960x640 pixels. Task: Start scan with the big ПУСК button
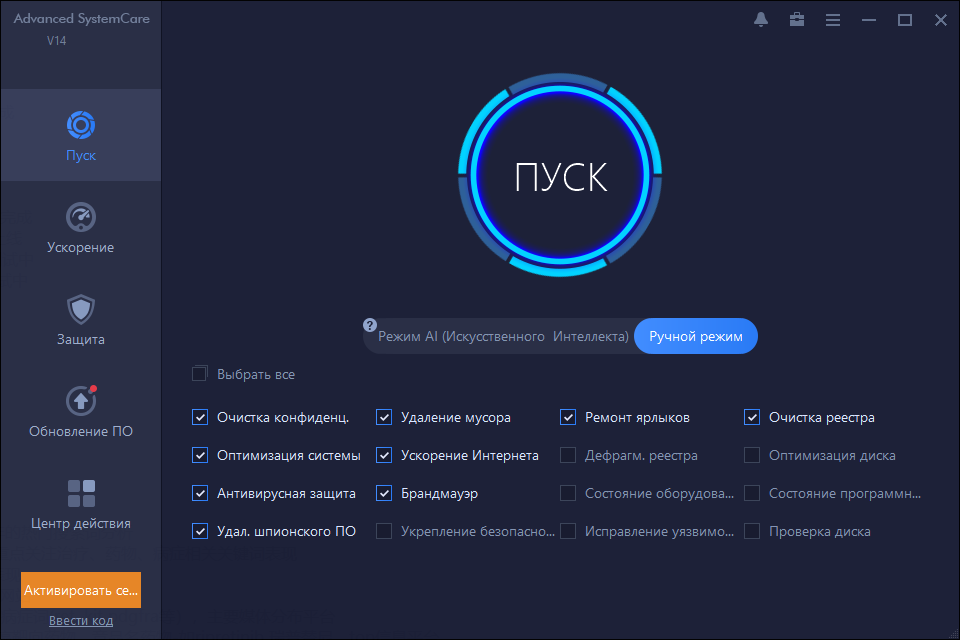click(x=560, y=176)
